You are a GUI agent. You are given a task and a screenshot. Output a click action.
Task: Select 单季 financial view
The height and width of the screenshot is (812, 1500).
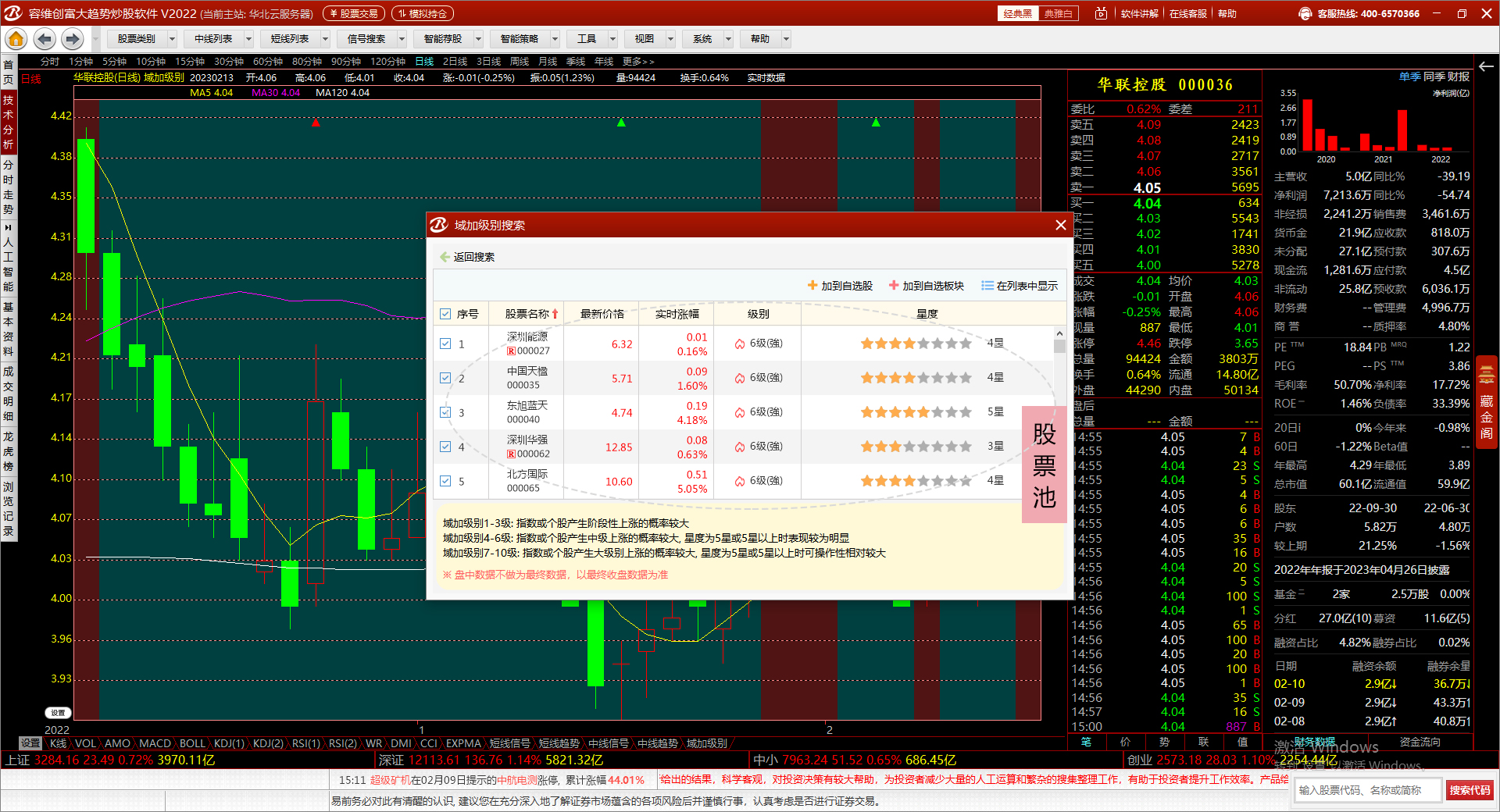coord(1409,77)
